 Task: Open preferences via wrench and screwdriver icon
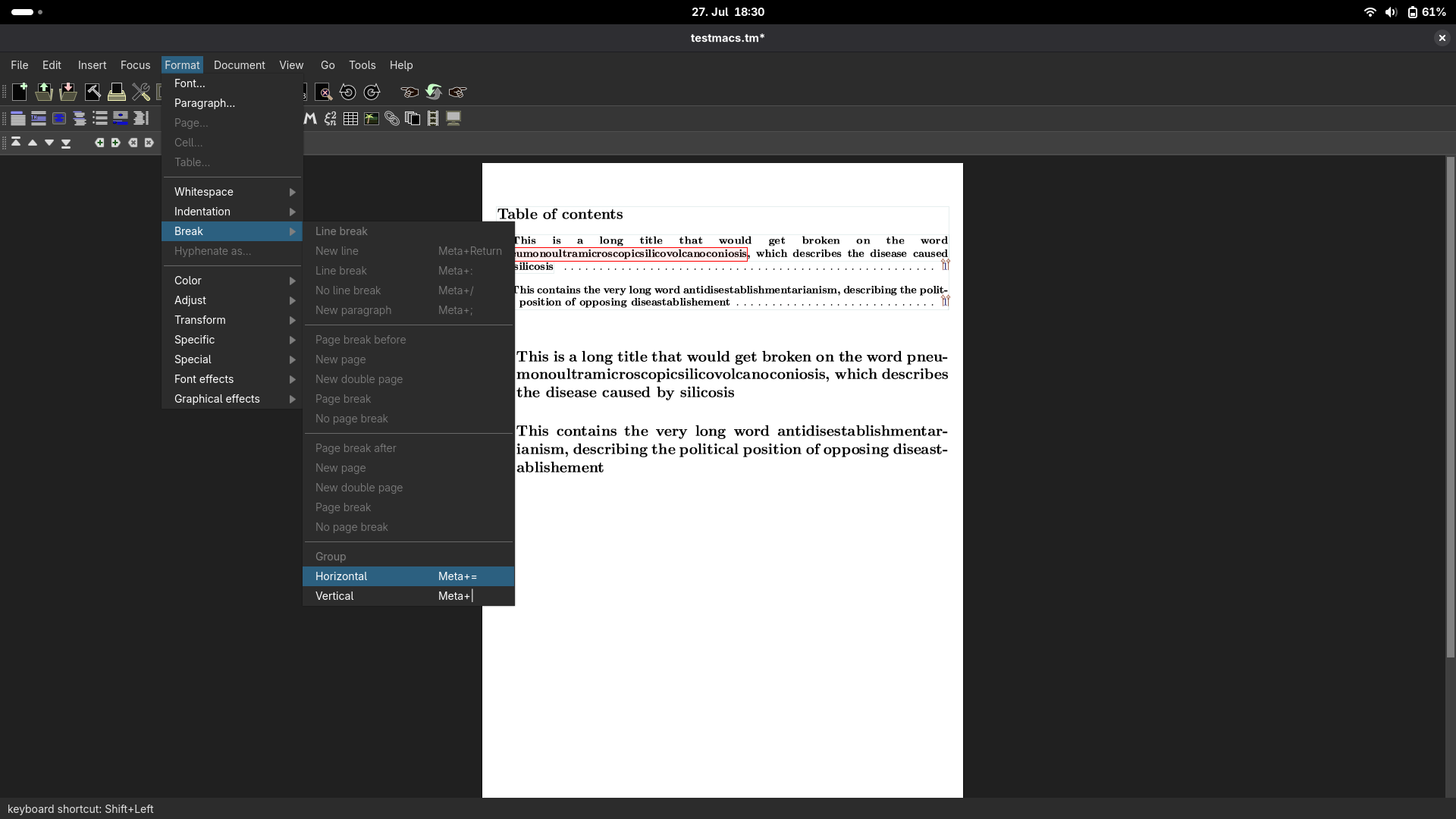pos(141,92)
